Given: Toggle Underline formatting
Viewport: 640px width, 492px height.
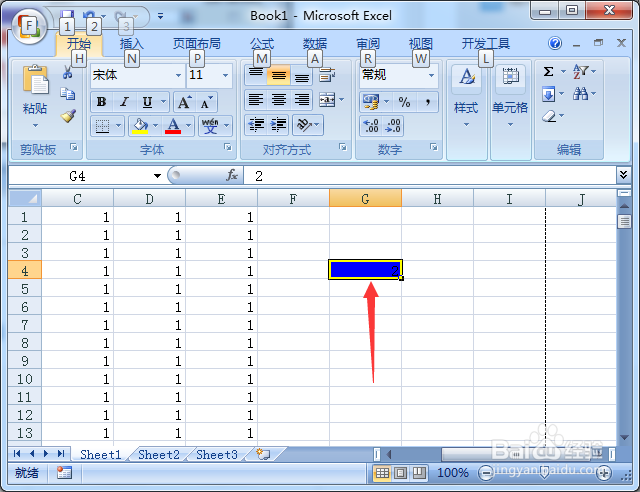Looking at the screenshot, I should click(x=147, y=102).
